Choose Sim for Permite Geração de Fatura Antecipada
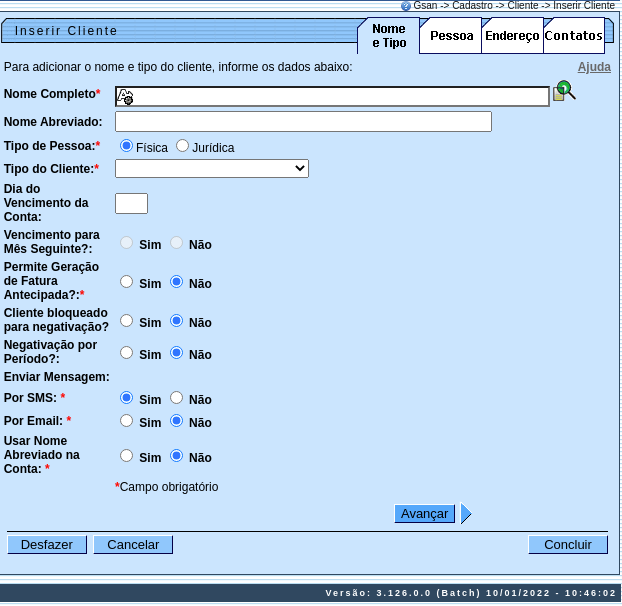This screenshot has height=606, width=622. (x=127, y=282)
